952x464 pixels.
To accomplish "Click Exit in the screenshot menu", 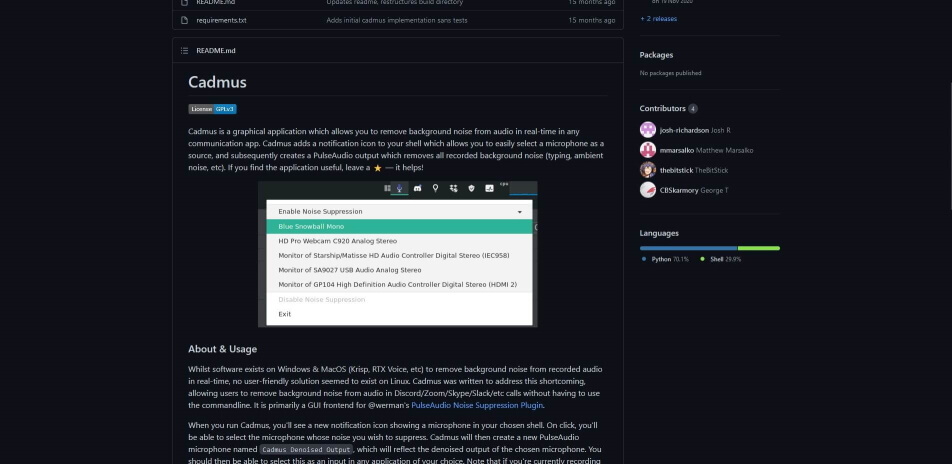I will tap(400, 314).
